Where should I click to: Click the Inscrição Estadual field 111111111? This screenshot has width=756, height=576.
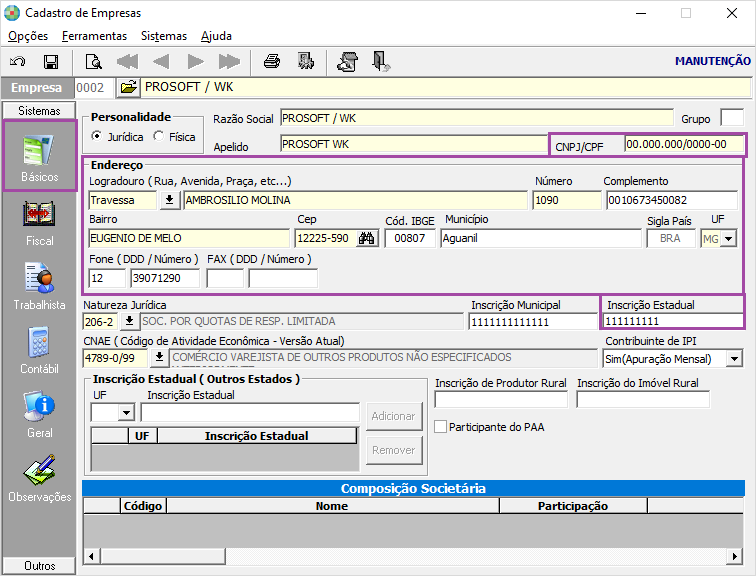point(673,321)
